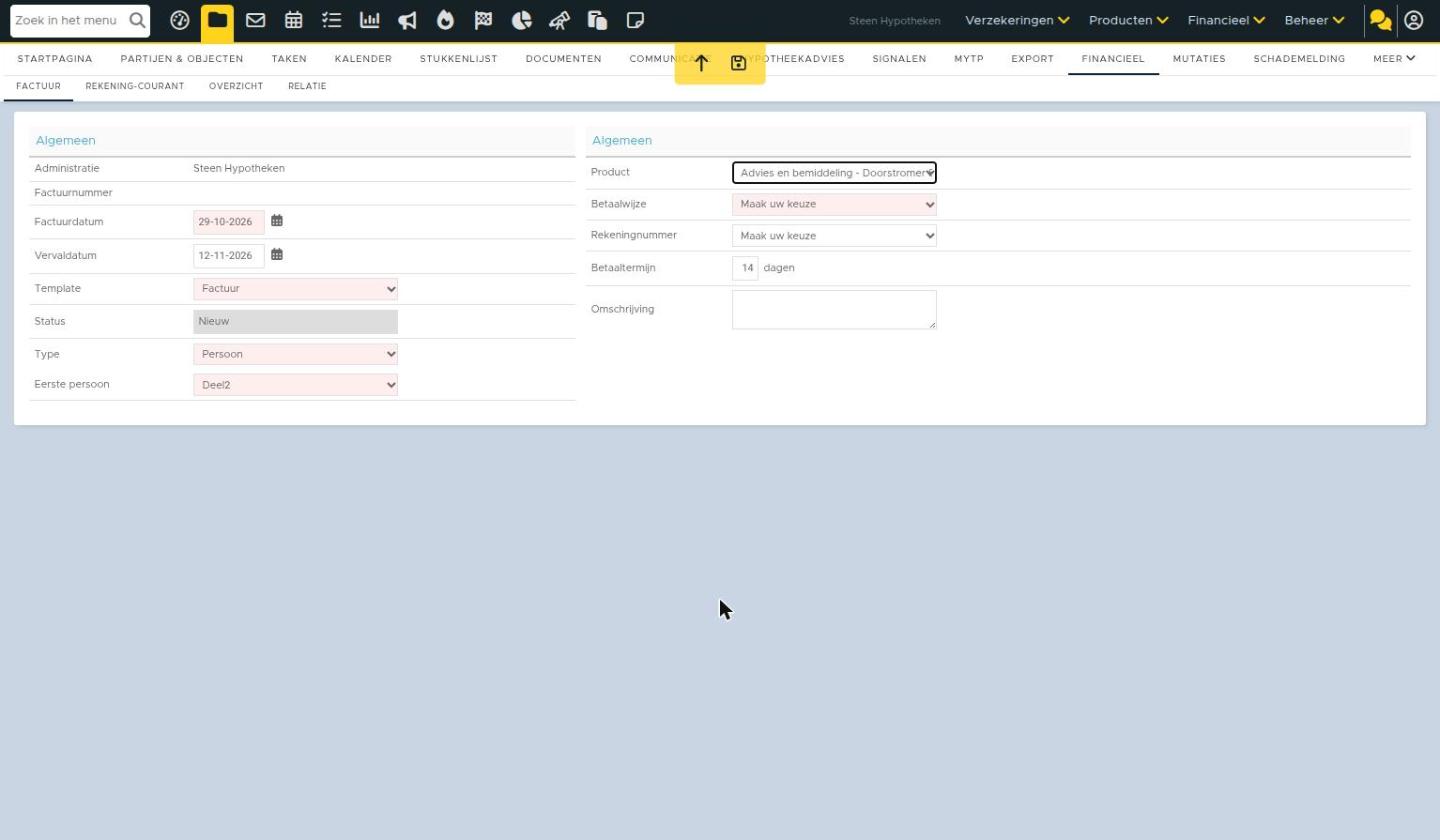The image size is (1440, 840).
Task: Open the Product dropdown
Action: click(x=834, y=173)
